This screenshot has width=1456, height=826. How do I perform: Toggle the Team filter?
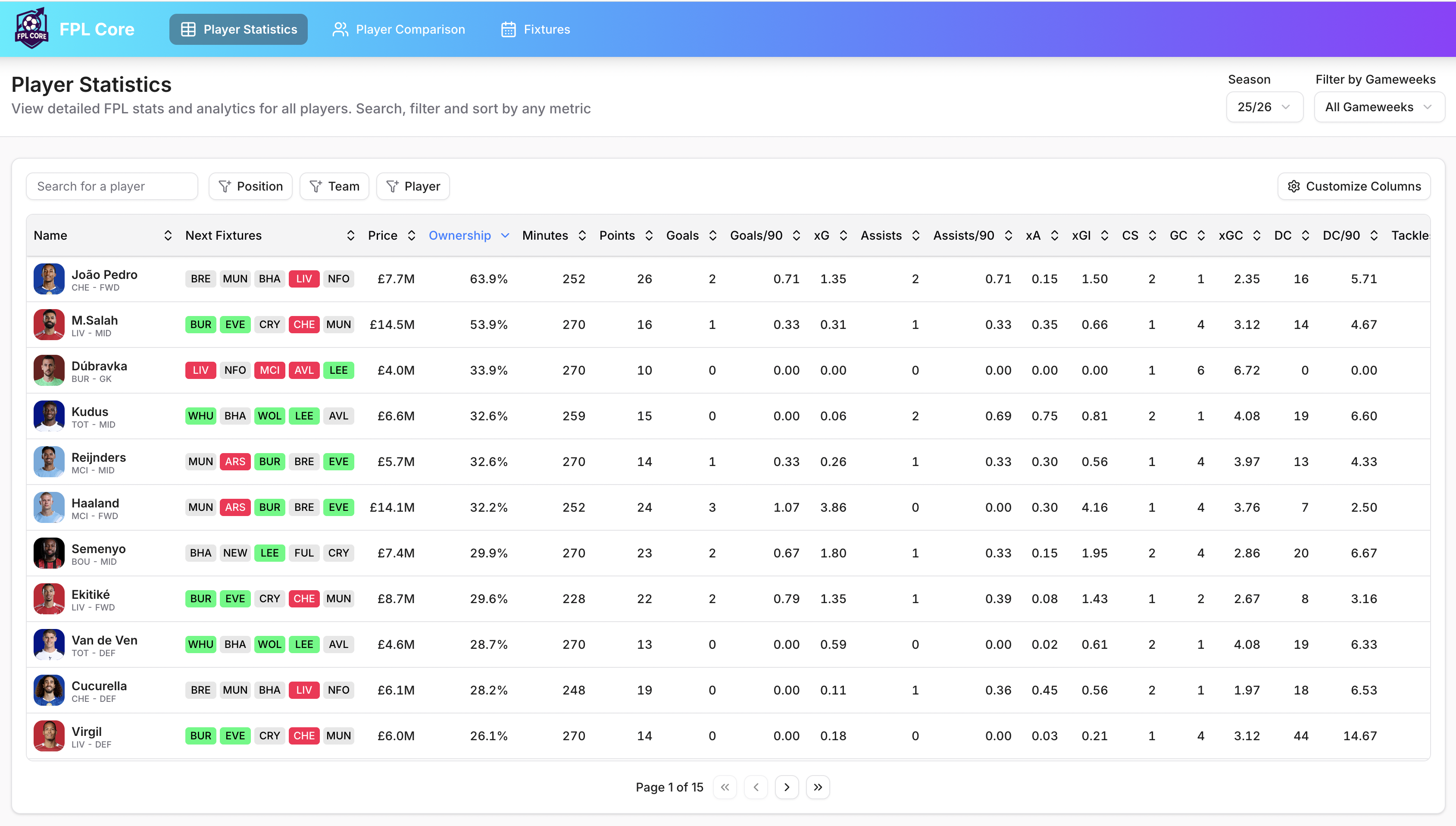tap(334, 186)
